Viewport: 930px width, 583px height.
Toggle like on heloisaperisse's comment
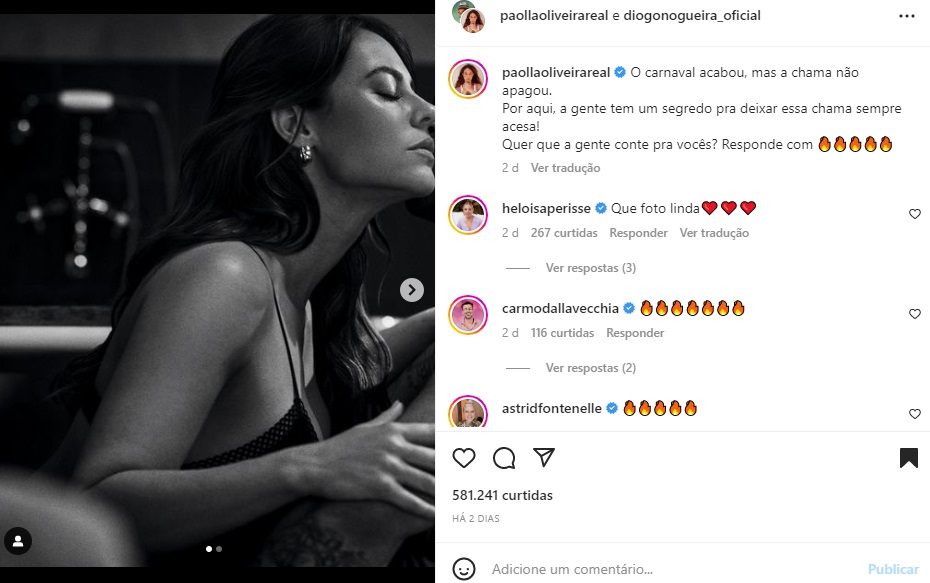(914, 214)
